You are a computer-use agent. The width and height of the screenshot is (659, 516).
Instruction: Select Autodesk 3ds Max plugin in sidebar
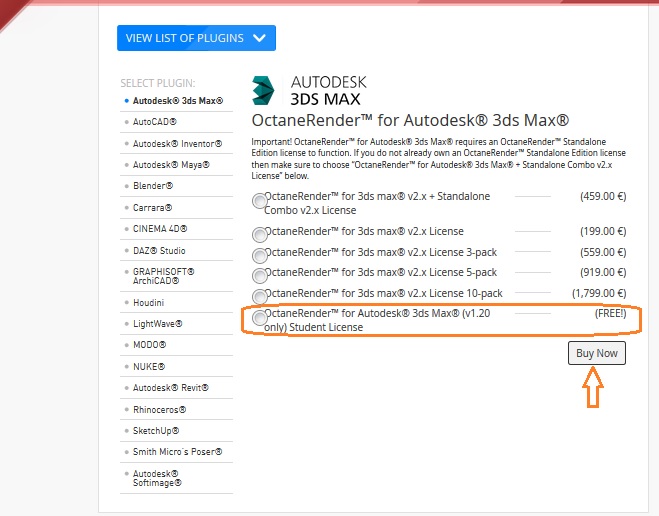pyautogui.click(x=178, y=101)
